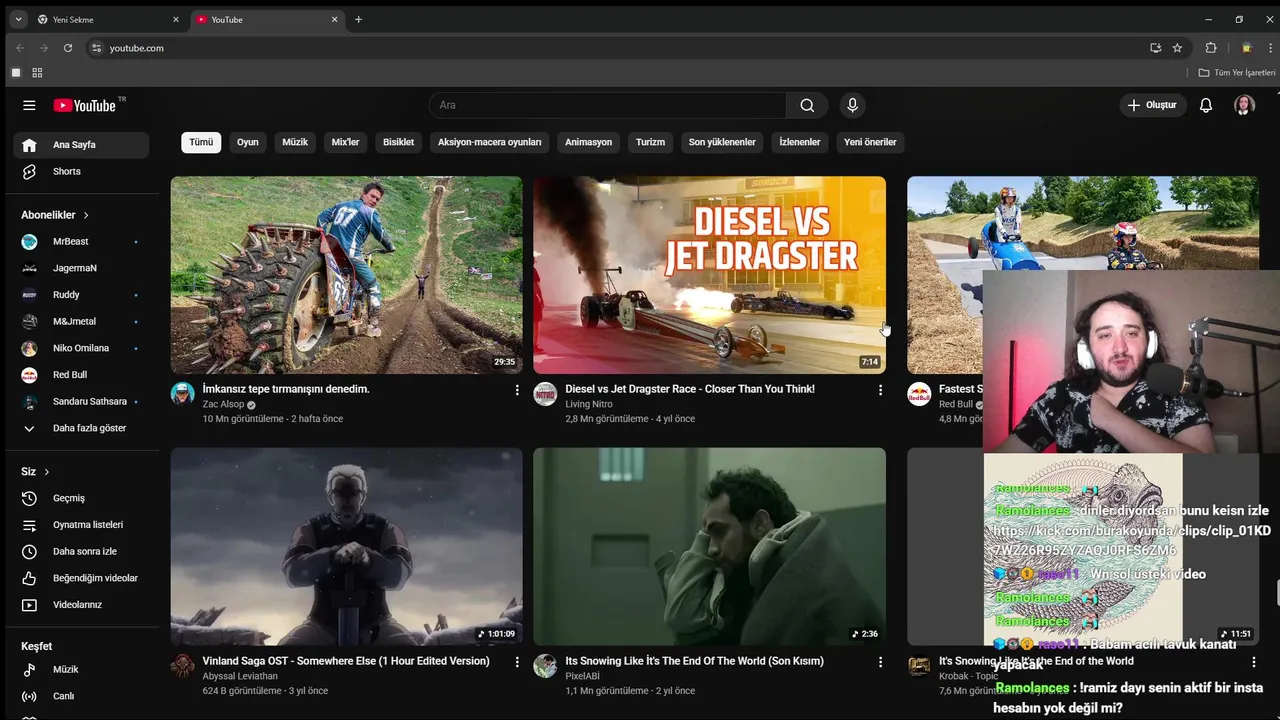Open Canlı live section
Screen dimensions: 1280x720
[81, 696]
